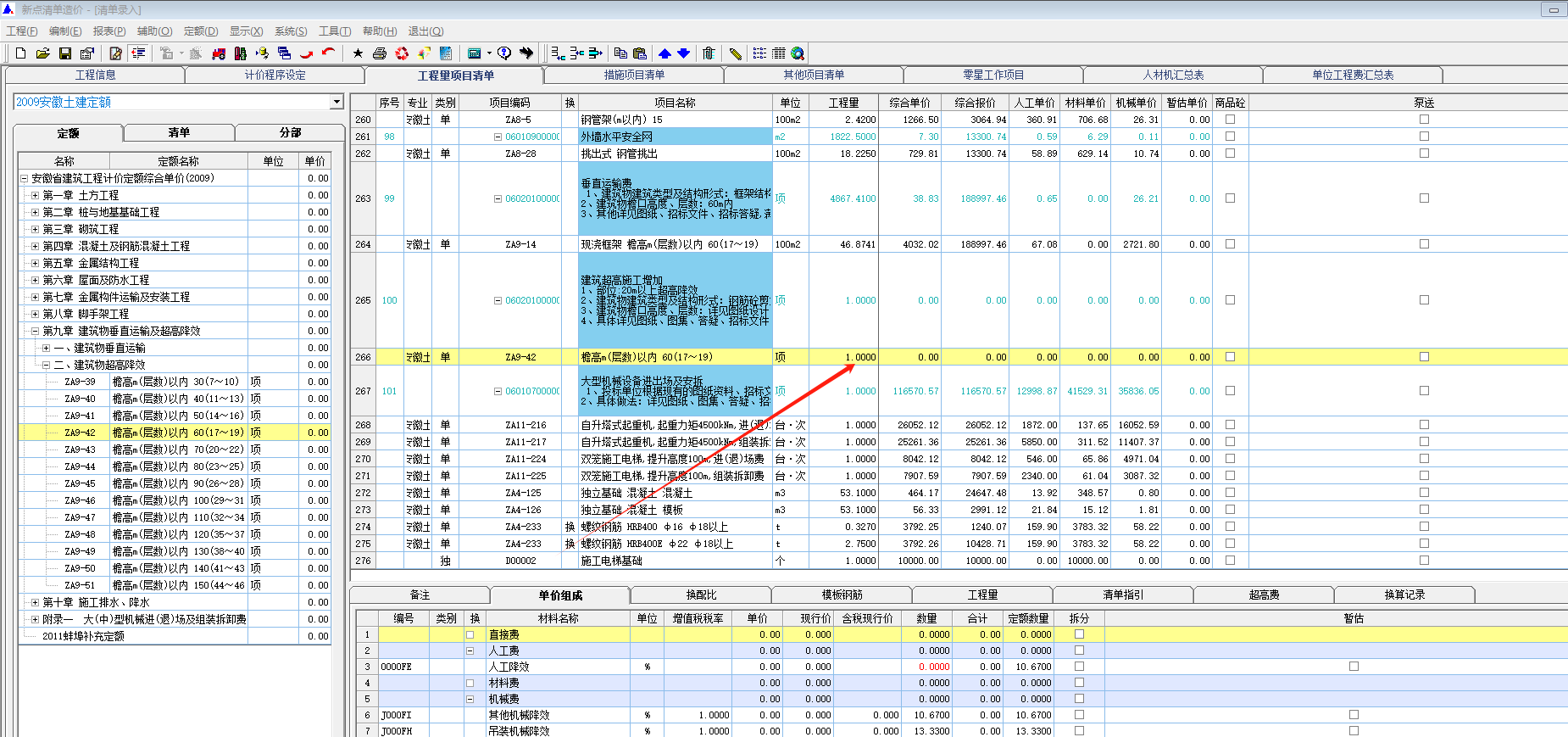Toggle 商品砼 checkbox in row 260

[1230, 120]
